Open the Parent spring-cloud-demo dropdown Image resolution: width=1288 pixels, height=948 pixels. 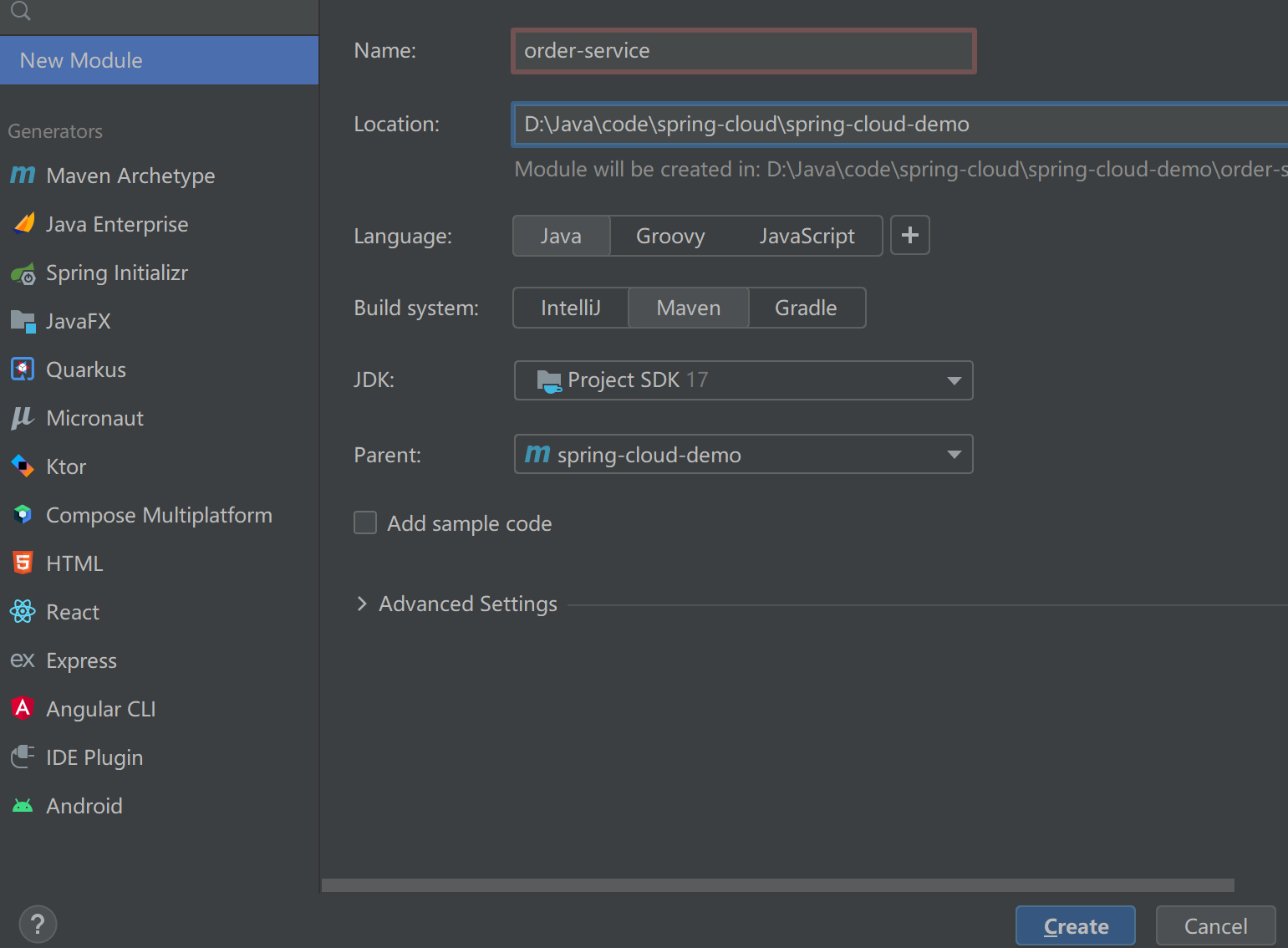coord(744,454)
